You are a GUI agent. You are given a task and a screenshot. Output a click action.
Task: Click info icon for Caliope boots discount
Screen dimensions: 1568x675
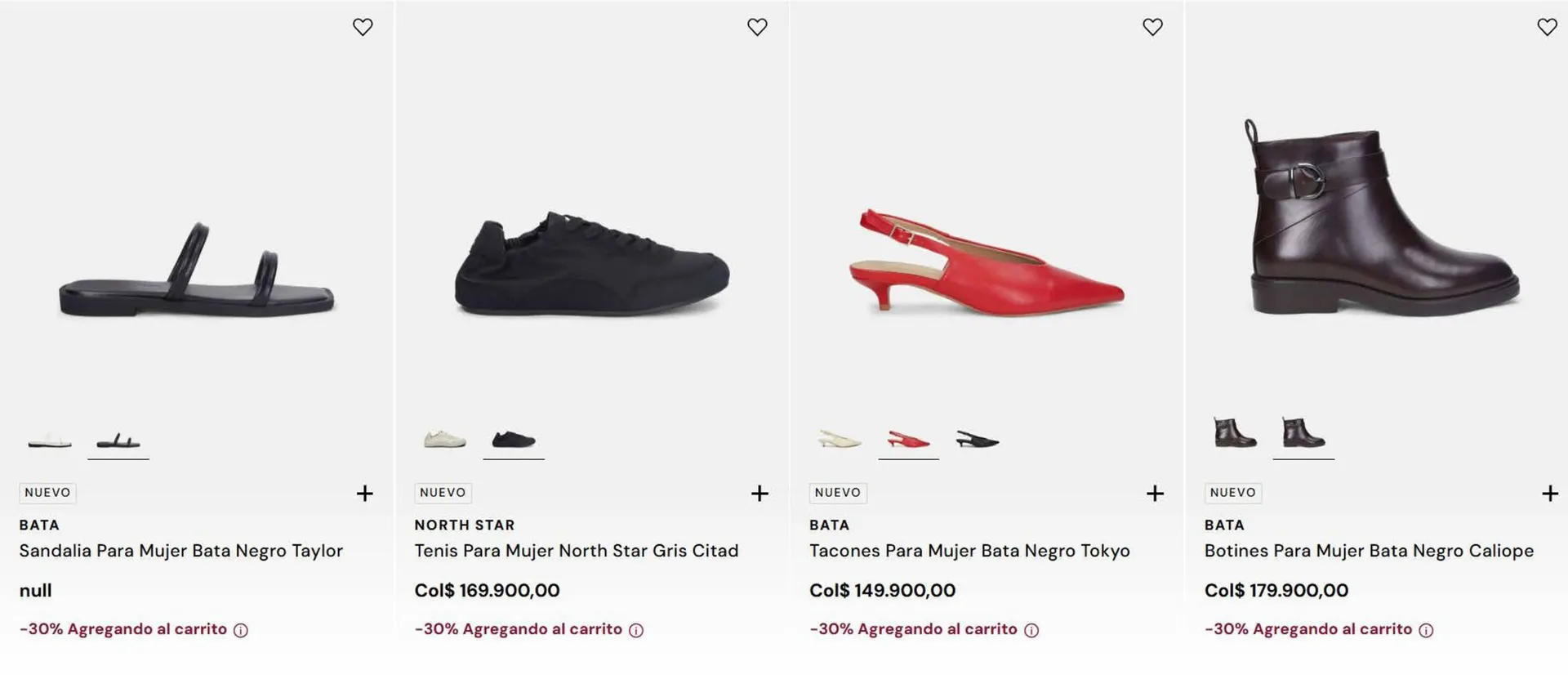point(1426,630)
